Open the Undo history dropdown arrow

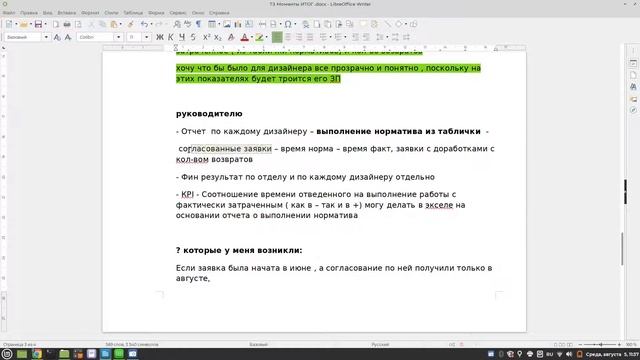[151, 24]
